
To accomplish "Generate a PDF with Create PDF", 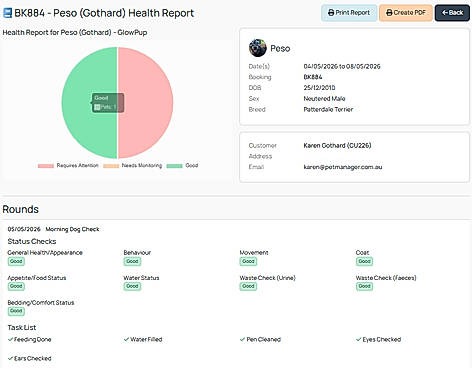I will 406,13.
